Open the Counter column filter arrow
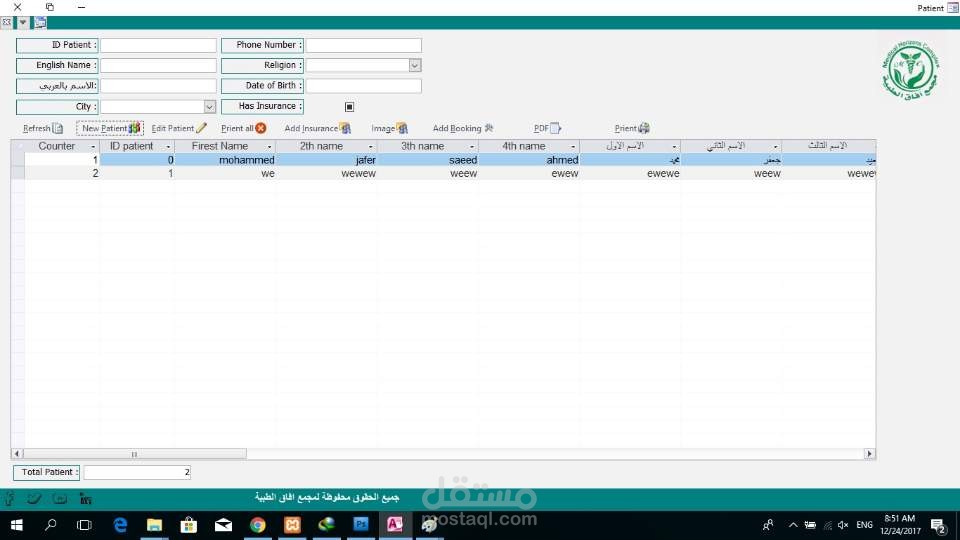 pyautogui.click(x=93, y=147)
